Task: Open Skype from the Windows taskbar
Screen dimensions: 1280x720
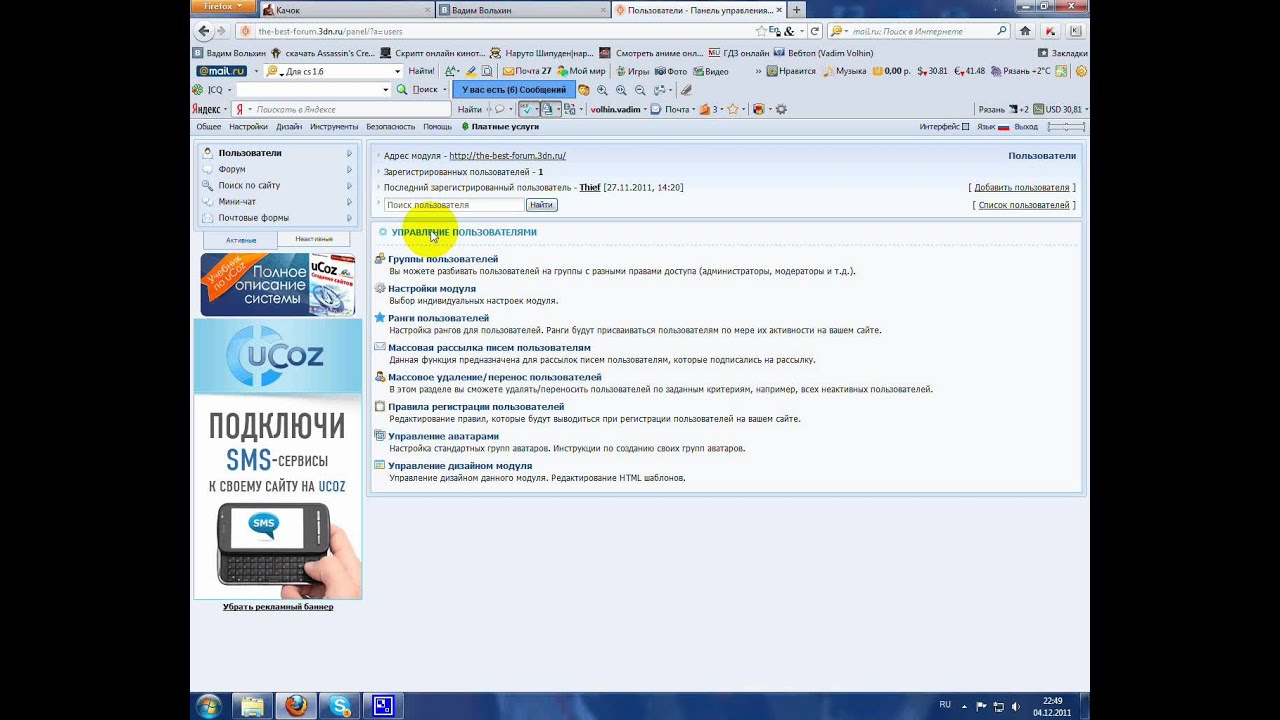Action: 339,705
